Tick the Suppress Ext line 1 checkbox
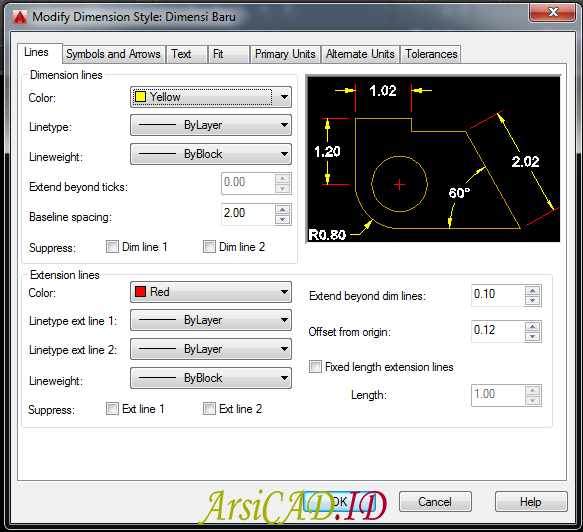583x532 pixels. [x=112, y=409]
